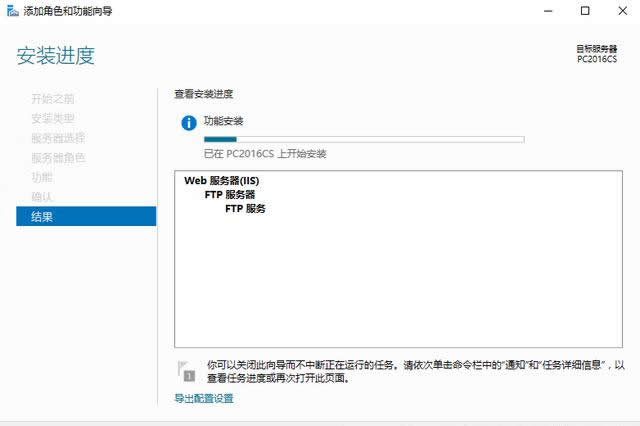This screenshot has width=640, height=426.
Task: Click the target server name PC2016CS
Action: click(597, 59)
